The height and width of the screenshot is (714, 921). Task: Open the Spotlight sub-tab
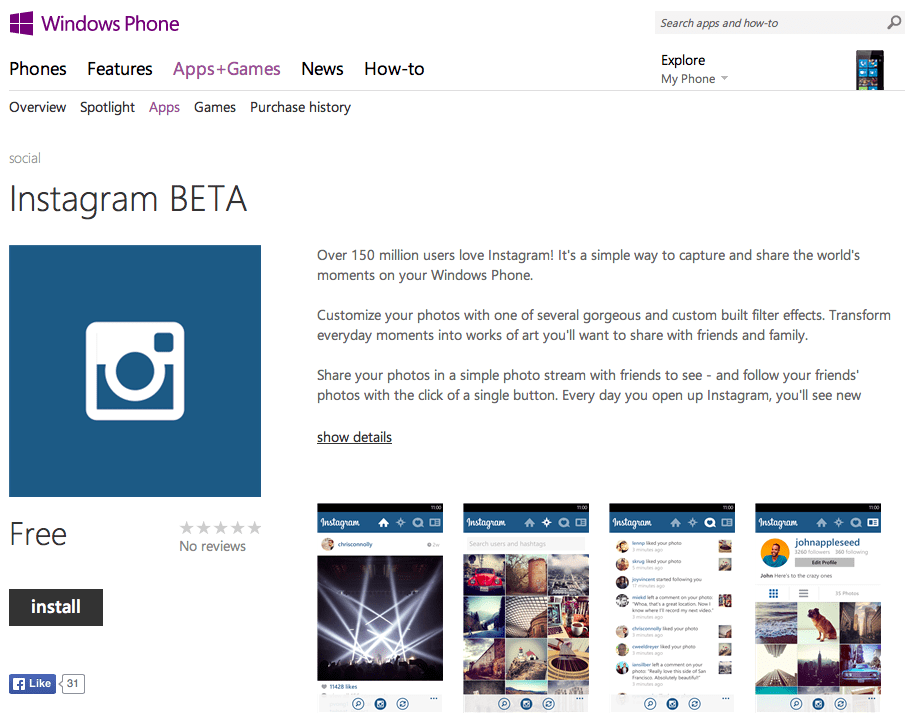(107, 107)
